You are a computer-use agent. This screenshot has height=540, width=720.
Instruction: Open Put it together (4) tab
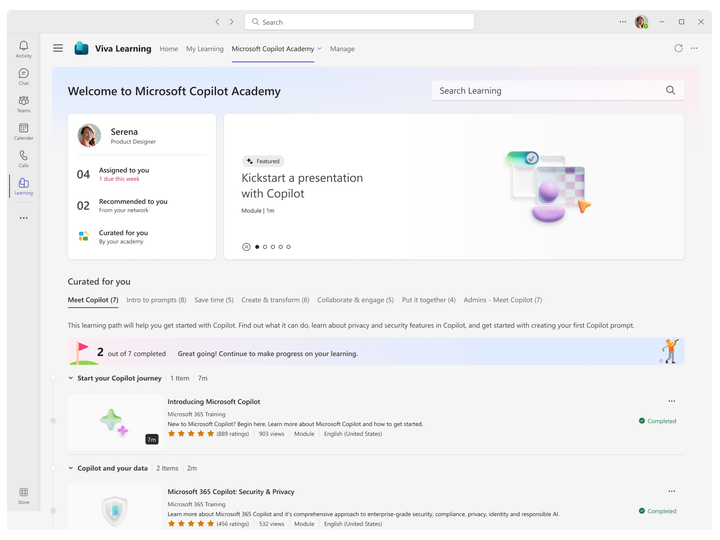click(x=429, y=300)
